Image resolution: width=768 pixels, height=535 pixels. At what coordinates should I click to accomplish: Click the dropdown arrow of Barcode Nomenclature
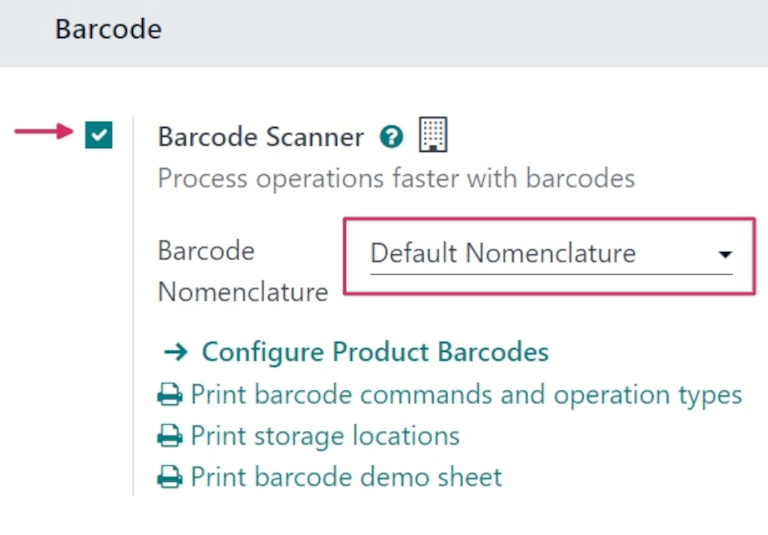pyautogui.click(x=725, y=254)
